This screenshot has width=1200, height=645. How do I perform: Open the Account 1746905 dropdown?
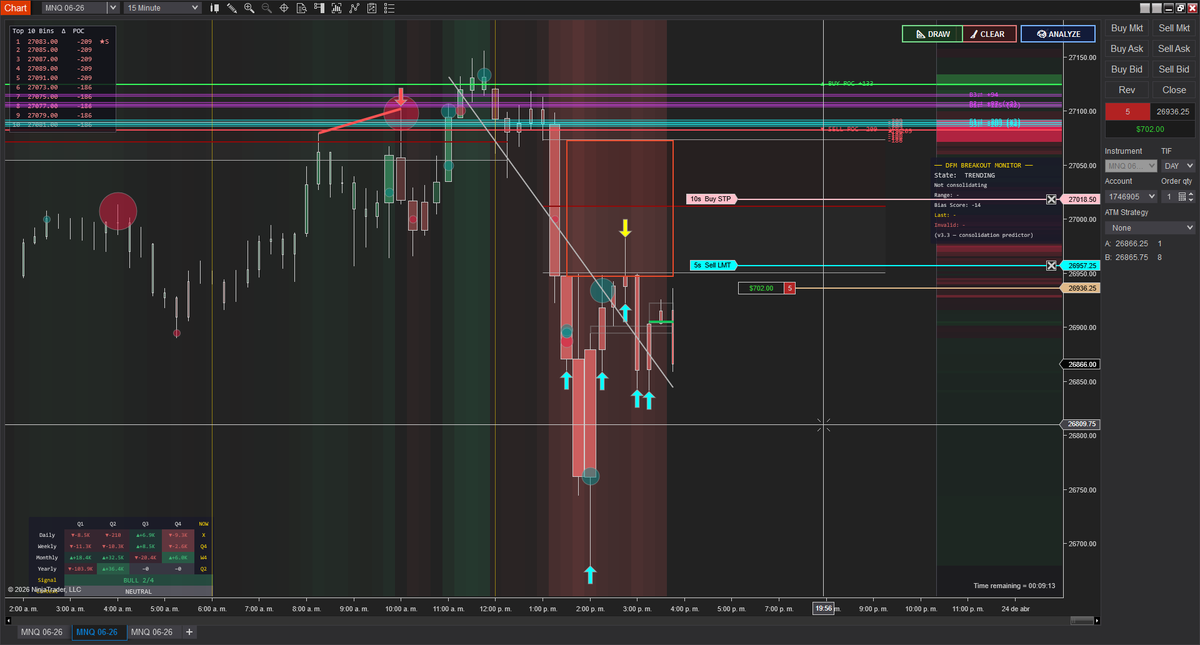(1131, 196)
